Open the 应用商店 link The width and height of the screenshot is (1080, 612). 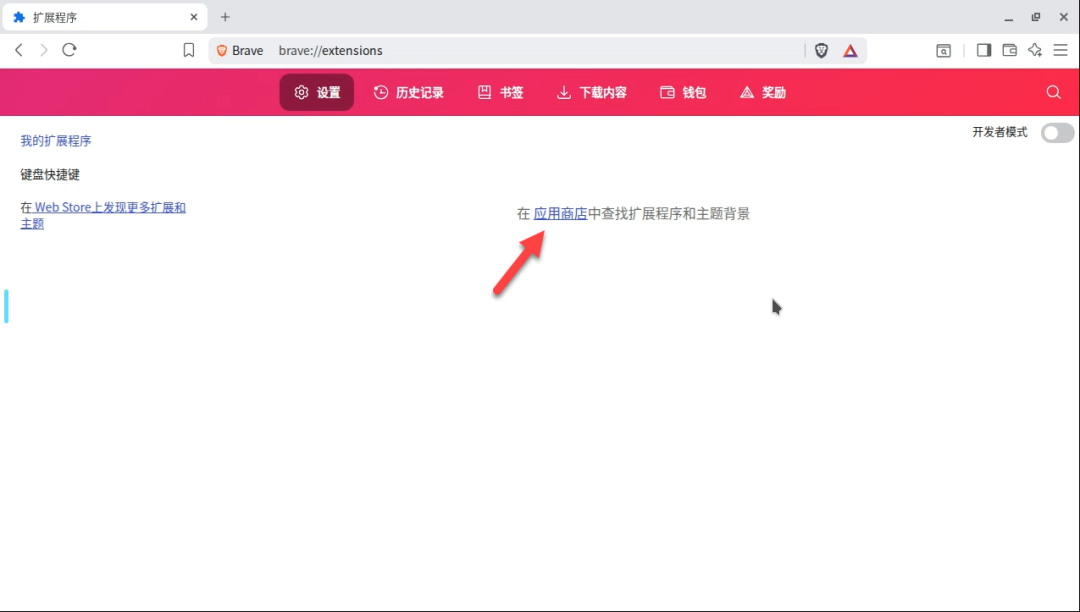(x=560, y=213)
